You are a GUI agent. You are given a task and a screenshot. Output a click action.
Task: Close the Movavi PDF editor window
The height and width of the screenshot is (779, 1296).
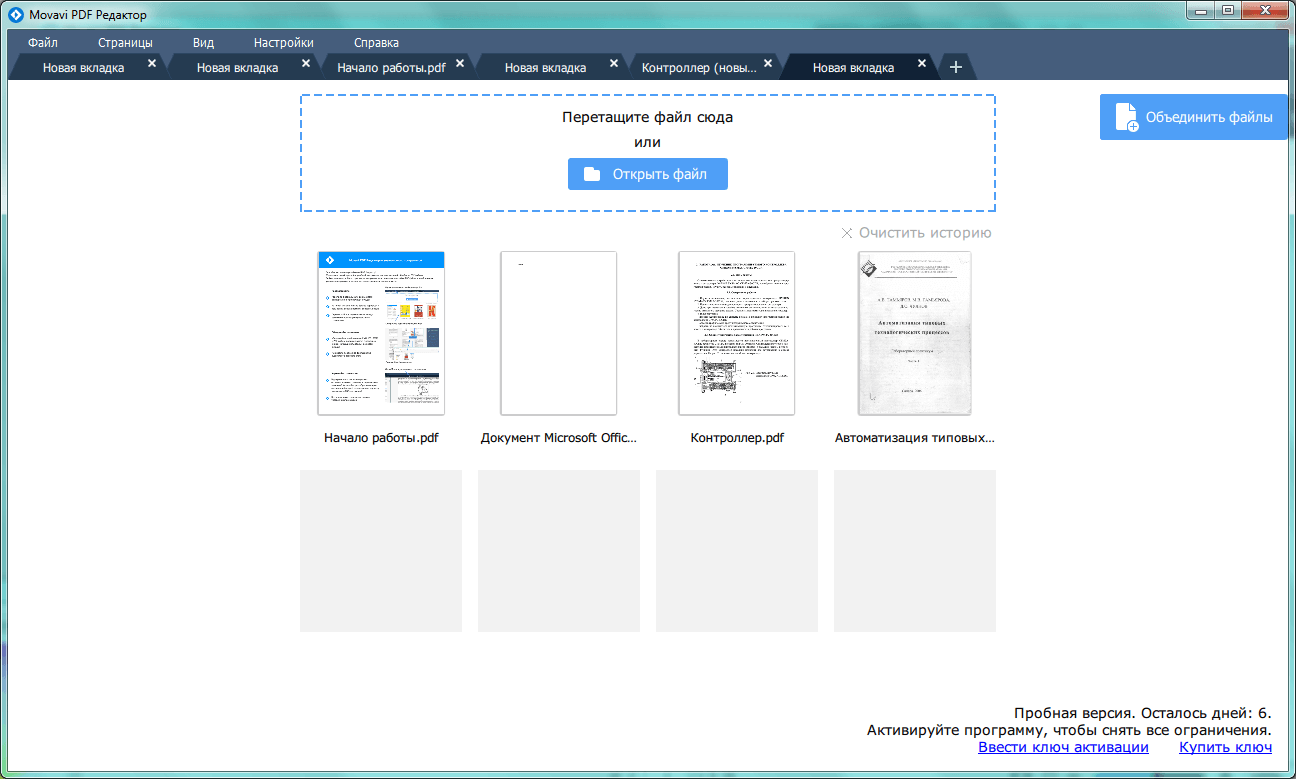coord(1264,10)
